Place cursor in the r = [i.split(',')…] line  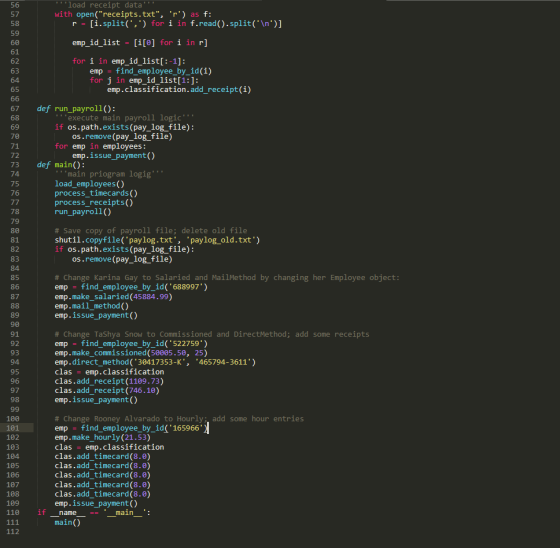click(177, 24)
